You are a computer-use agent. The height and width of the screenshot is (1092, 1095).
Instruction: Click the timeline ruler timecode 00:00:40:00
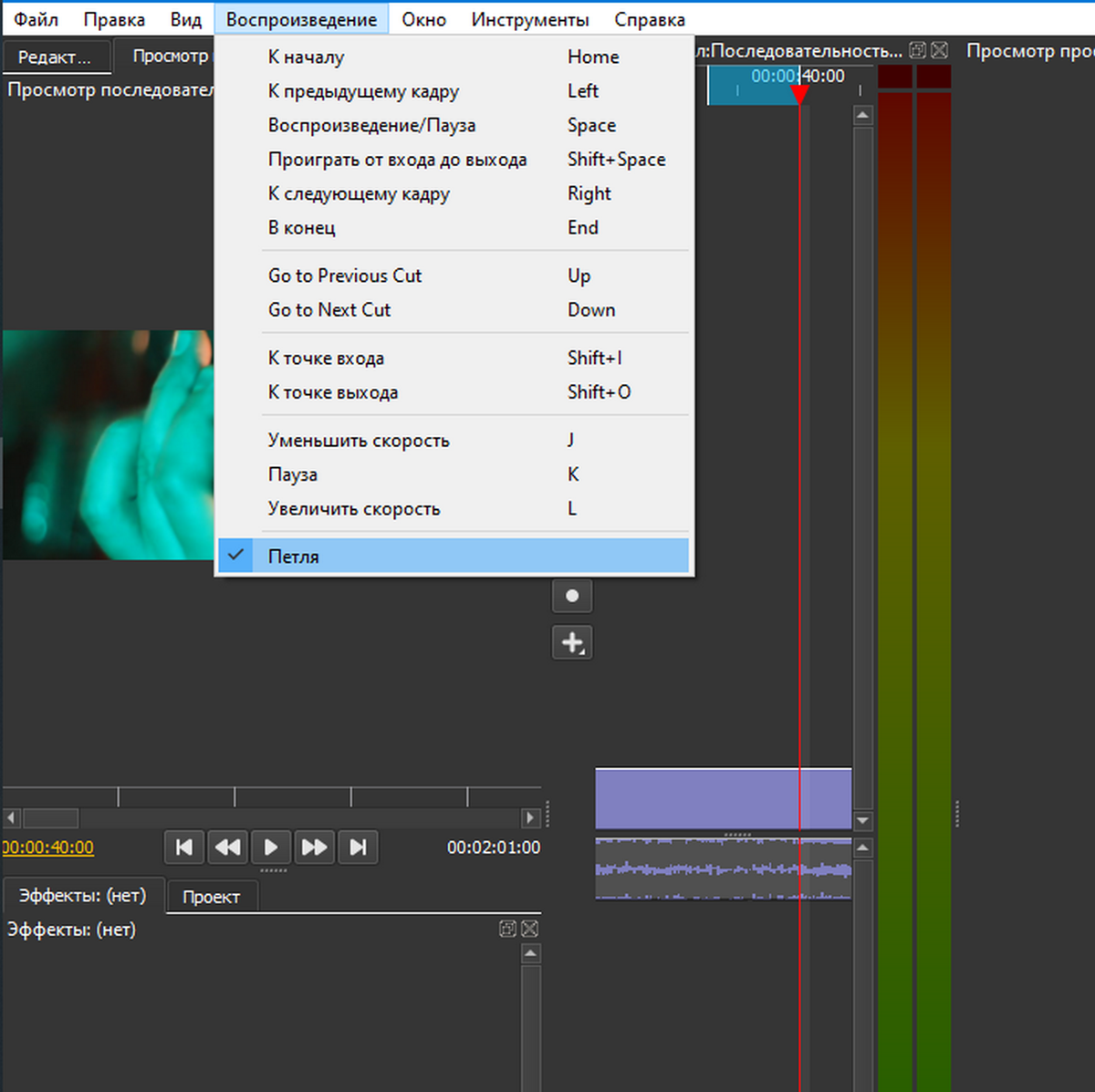(x=798, y=76)
